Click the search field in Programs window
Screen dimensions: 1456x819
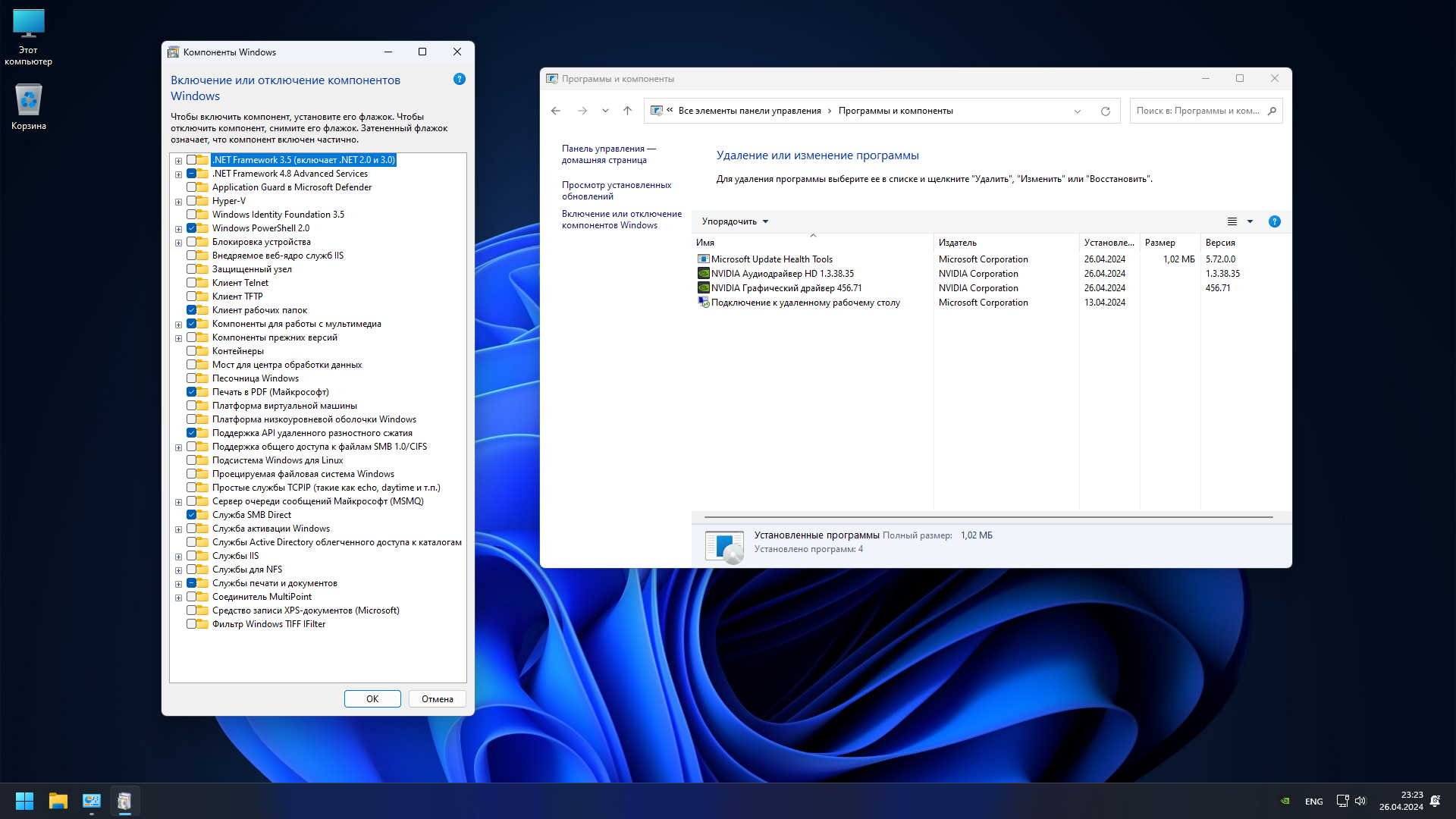click(x=1197, y=111)
